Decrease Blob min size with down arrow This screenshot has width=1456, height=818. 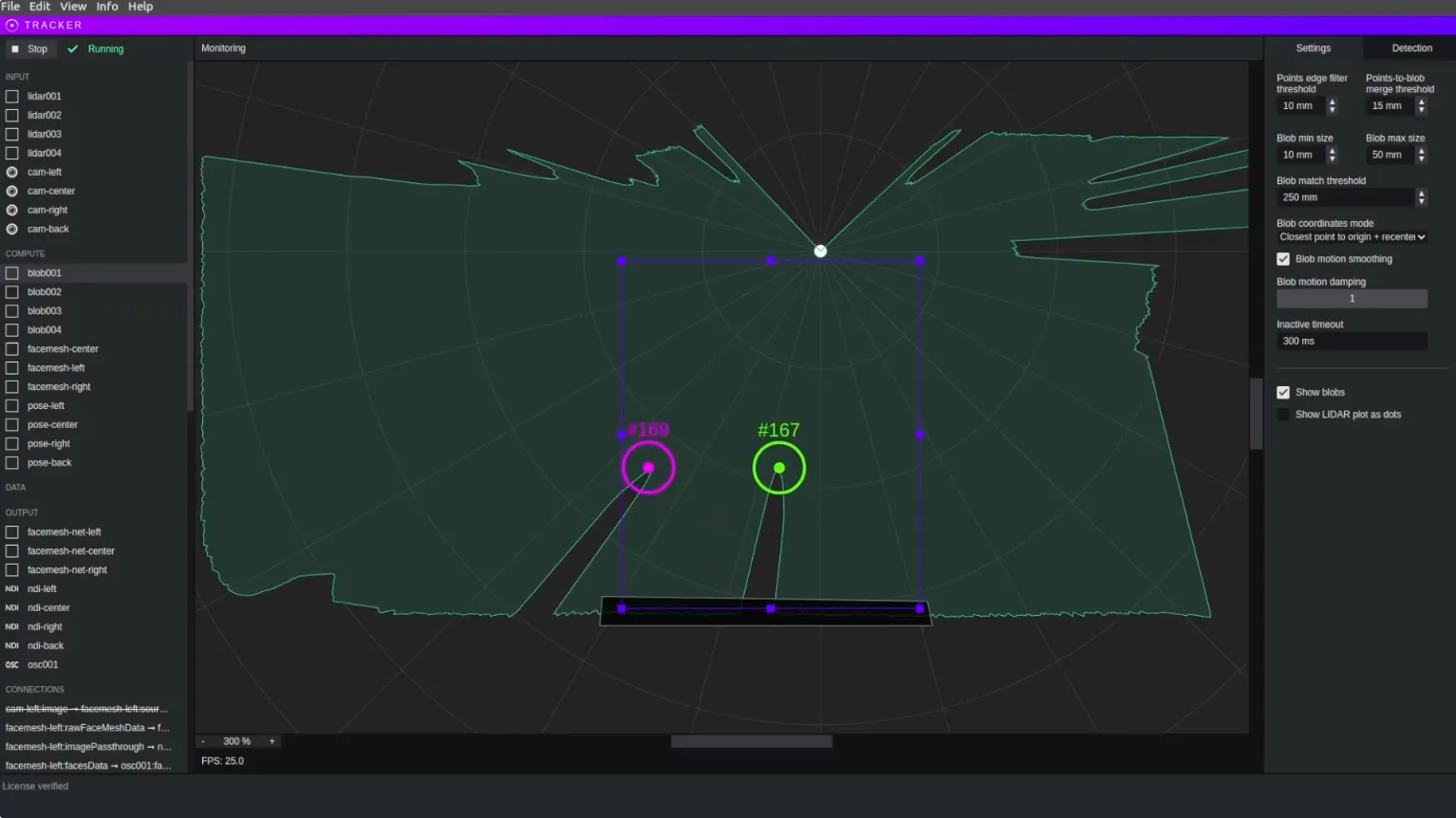coord(1332,158)
